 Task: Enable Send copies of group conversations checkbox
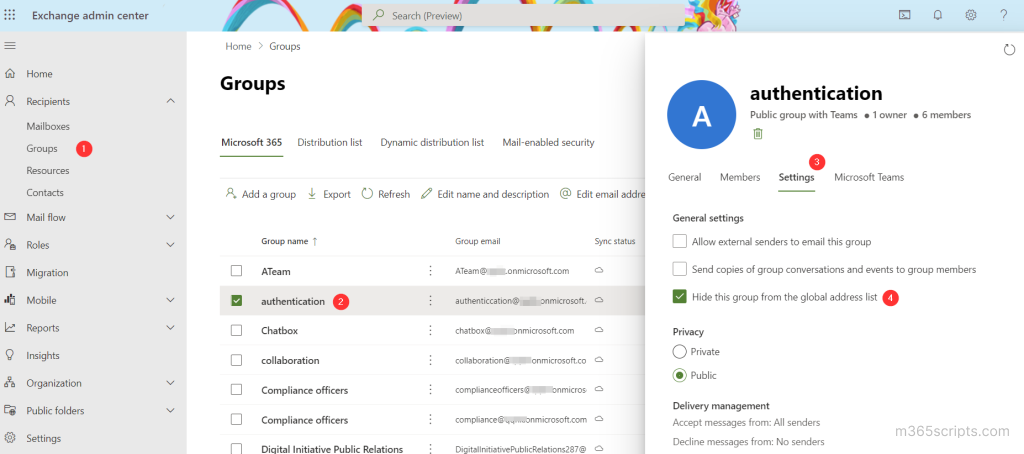click(x=679, y=269)
